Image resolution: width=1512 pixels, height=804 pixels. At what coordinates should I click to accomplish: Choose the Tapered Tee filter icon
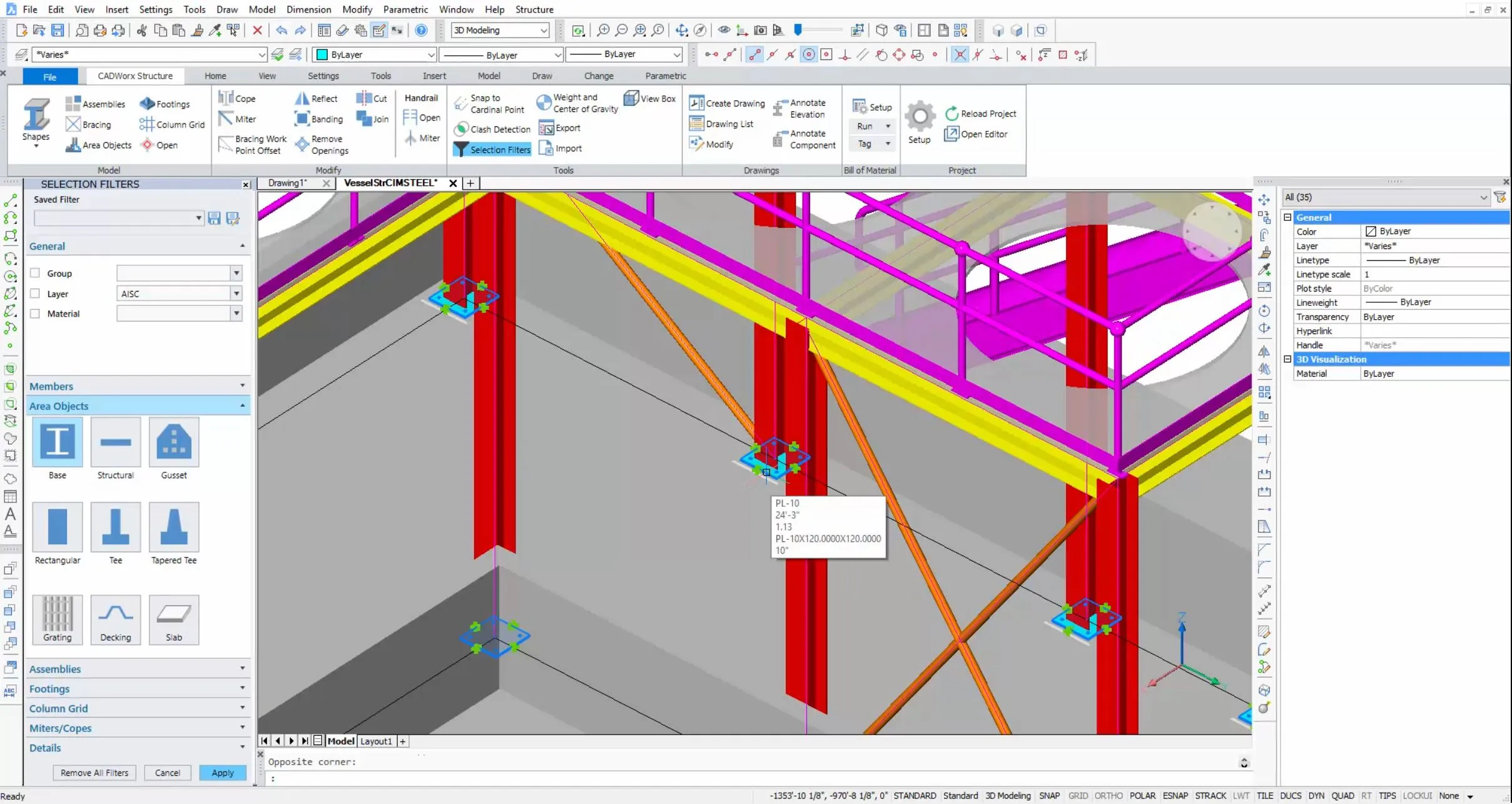174,527
